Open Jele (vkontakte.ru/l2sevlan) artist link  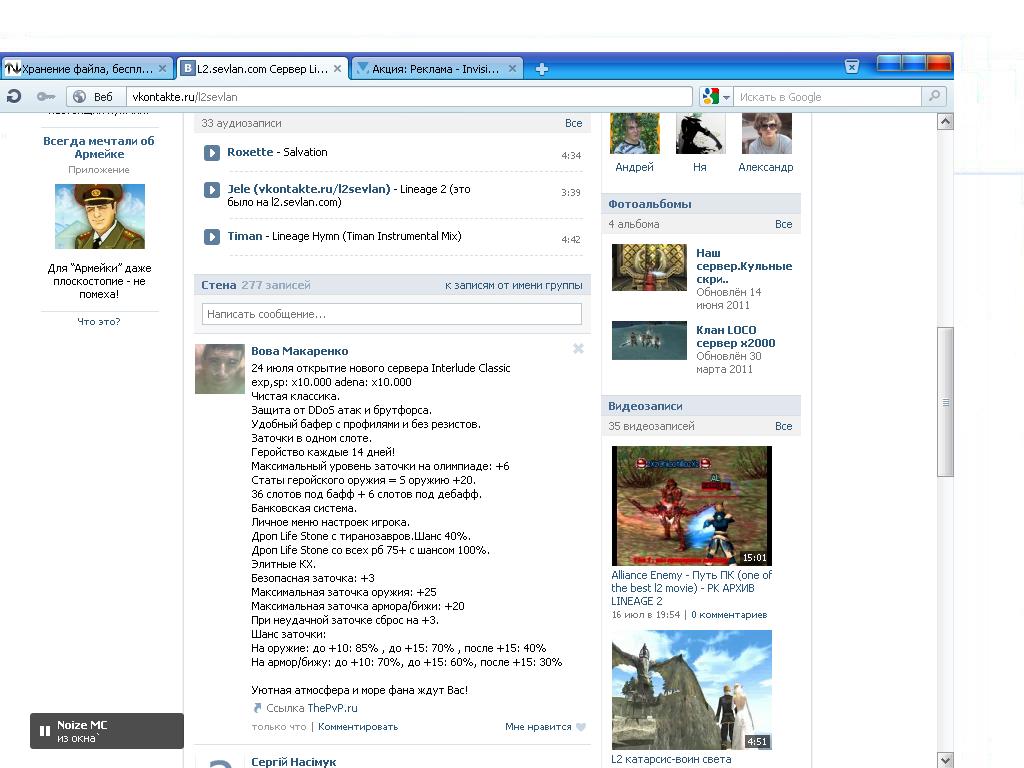309,189
